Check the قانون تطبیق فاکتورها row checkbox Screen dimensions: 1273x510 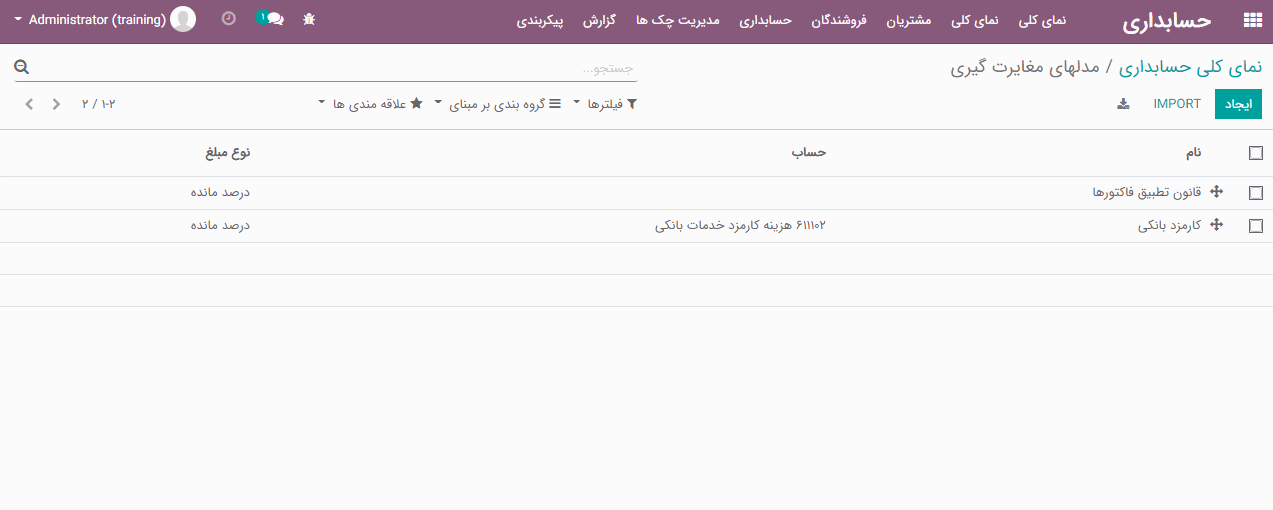click(1256, 193)
